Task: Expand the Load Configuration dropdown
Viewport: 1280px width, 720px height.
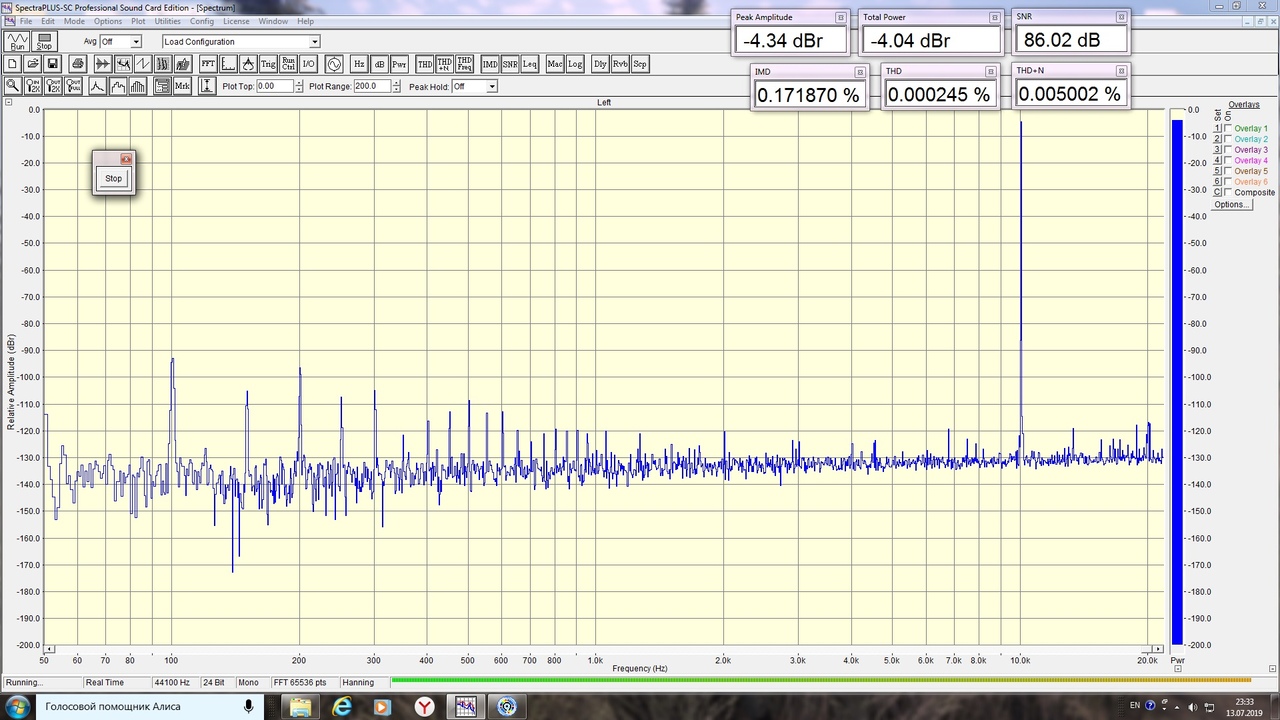Action: tap(314, 42)
